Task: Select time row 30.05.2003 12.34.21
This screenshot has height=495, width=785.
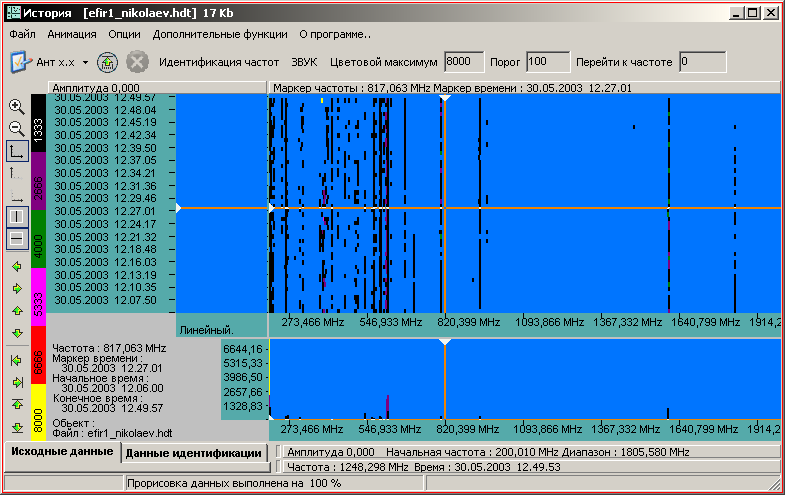Action: coord(105,173)
